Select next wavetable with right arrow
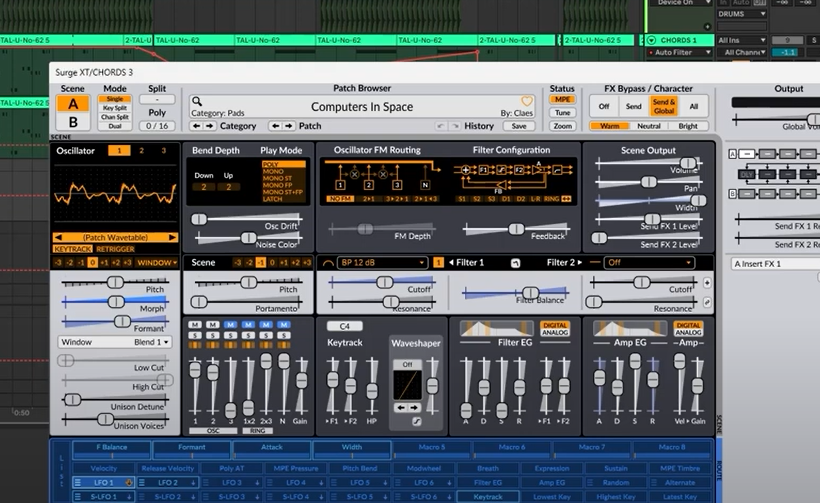This screenshot has height=503, width=820. pyautogui.click(x=173, y=237)
